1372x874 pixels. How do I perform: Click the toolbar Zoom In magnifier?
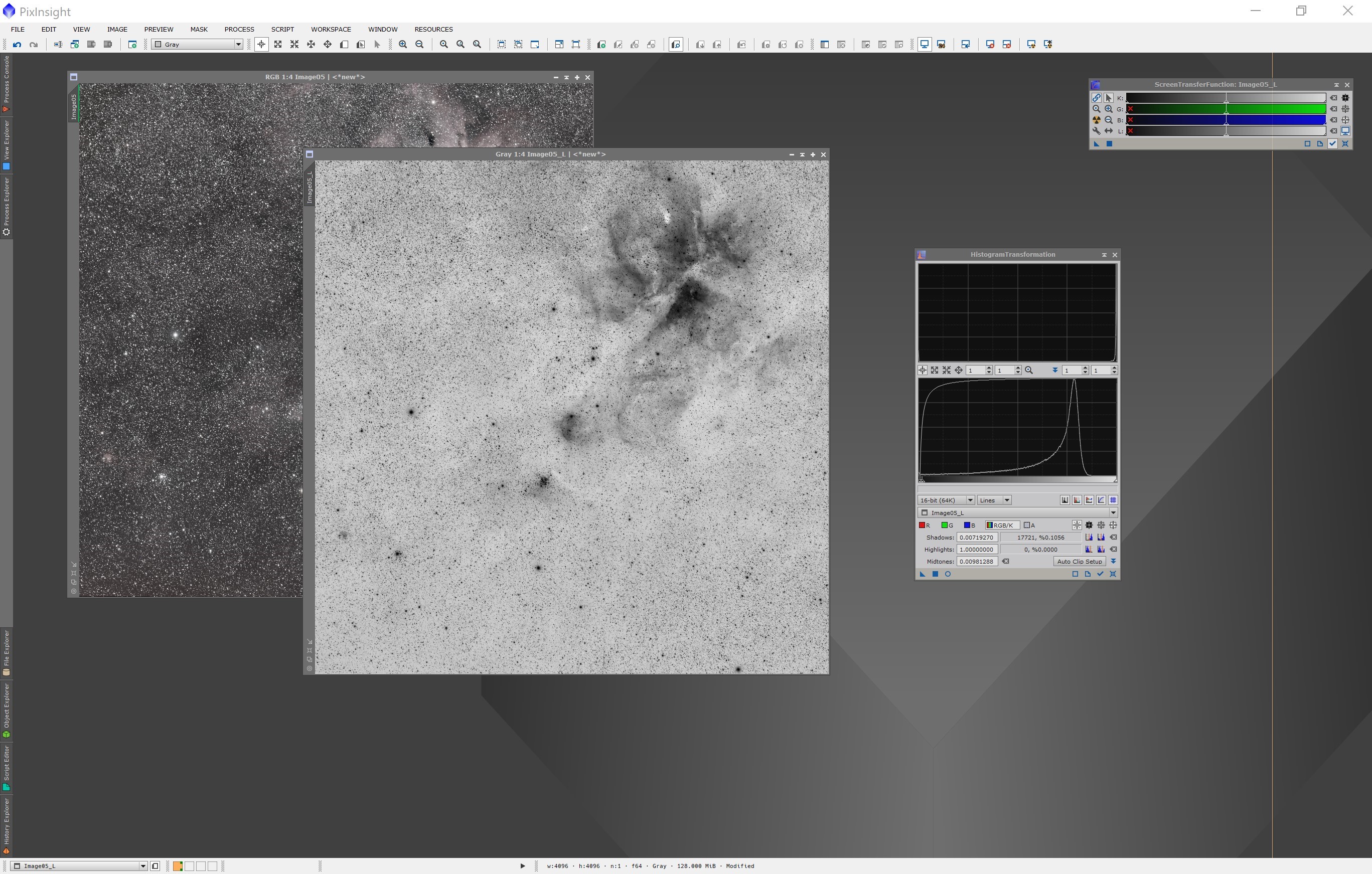click(403, 45)
